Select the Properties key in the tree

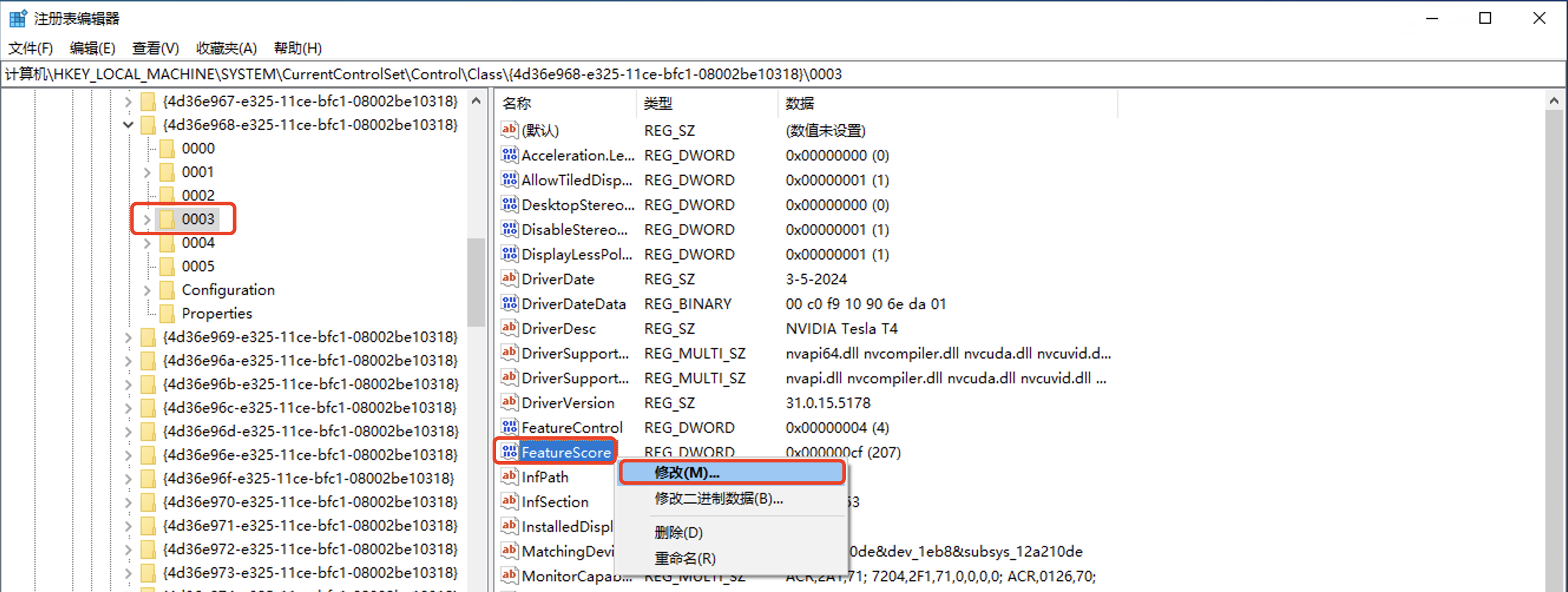coord(216,314)
